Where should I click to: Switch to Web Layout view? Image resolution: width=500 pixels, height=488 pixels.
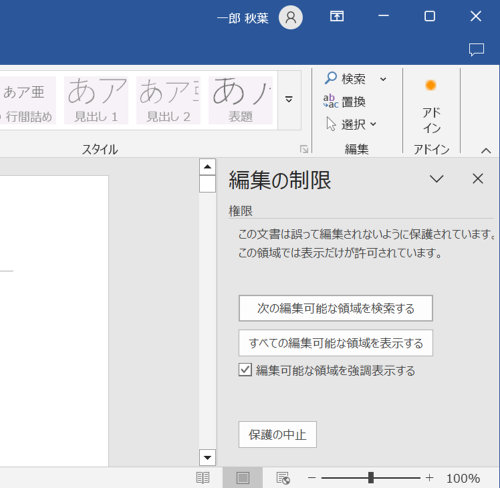283,478
